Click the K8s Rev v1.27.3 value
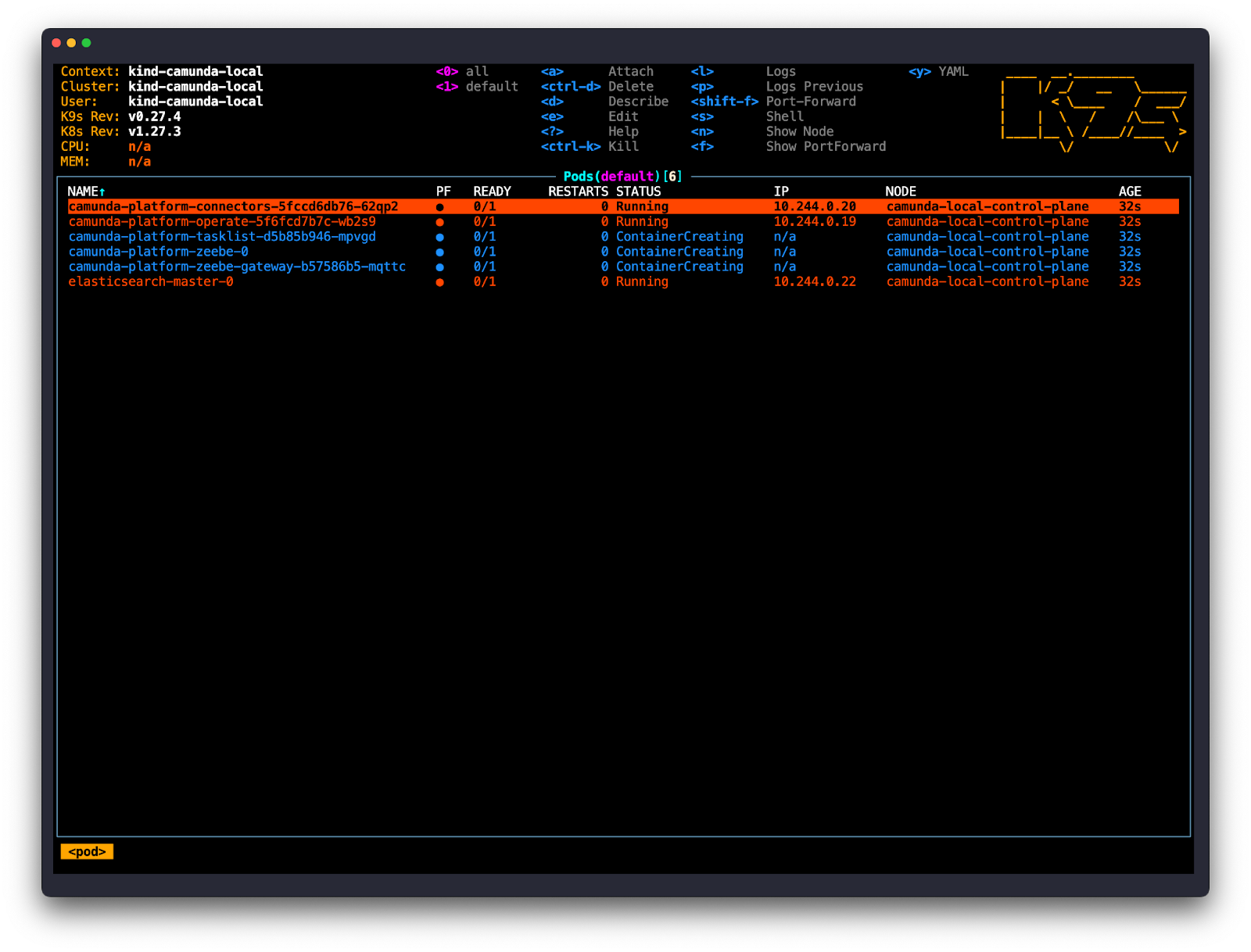This screenshot has width=1251, height=952. point(154,131)
